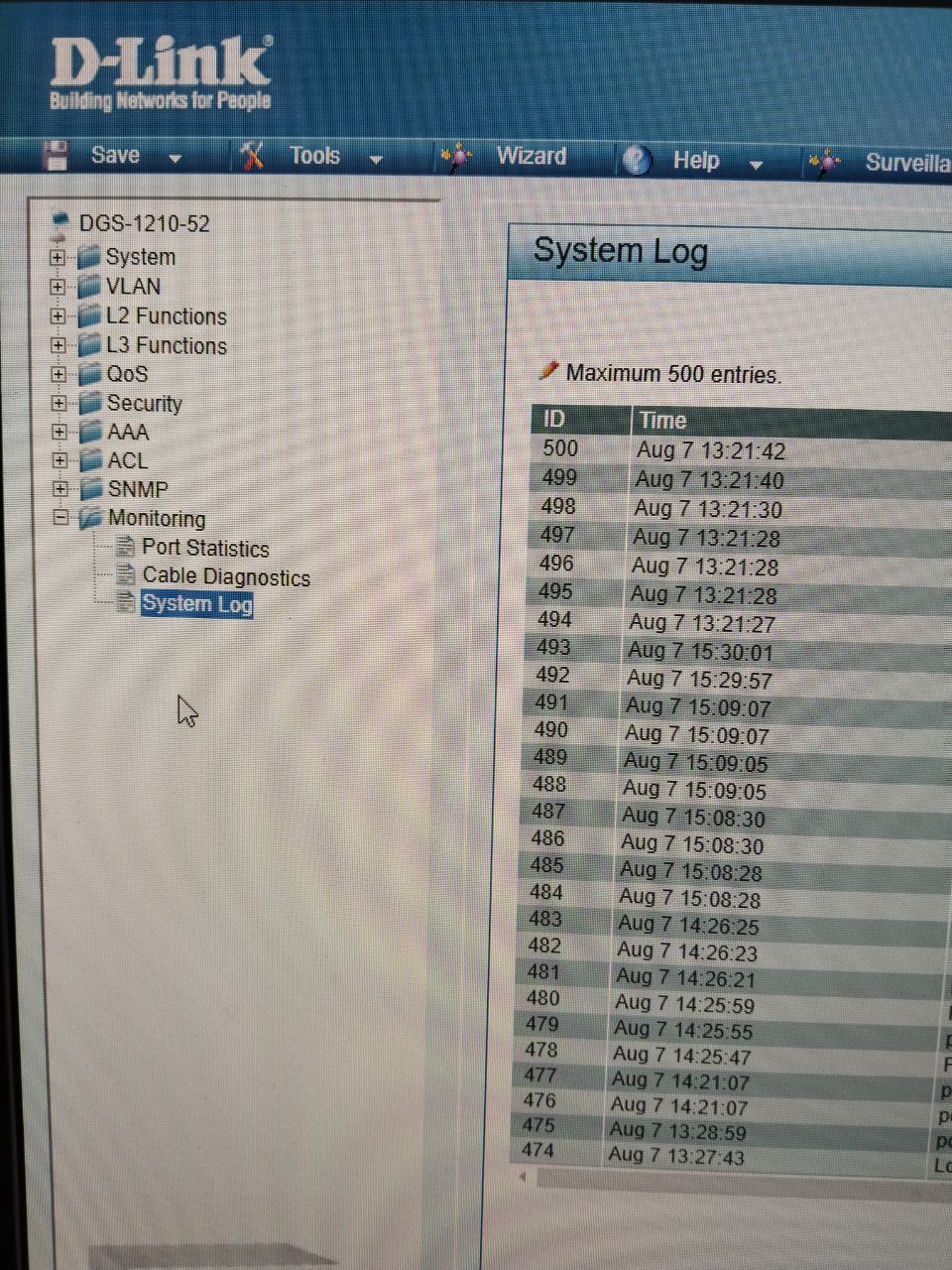Click the Security folder icon
The height and width of the screenshot is (1270, 952).
pos(91,403)
